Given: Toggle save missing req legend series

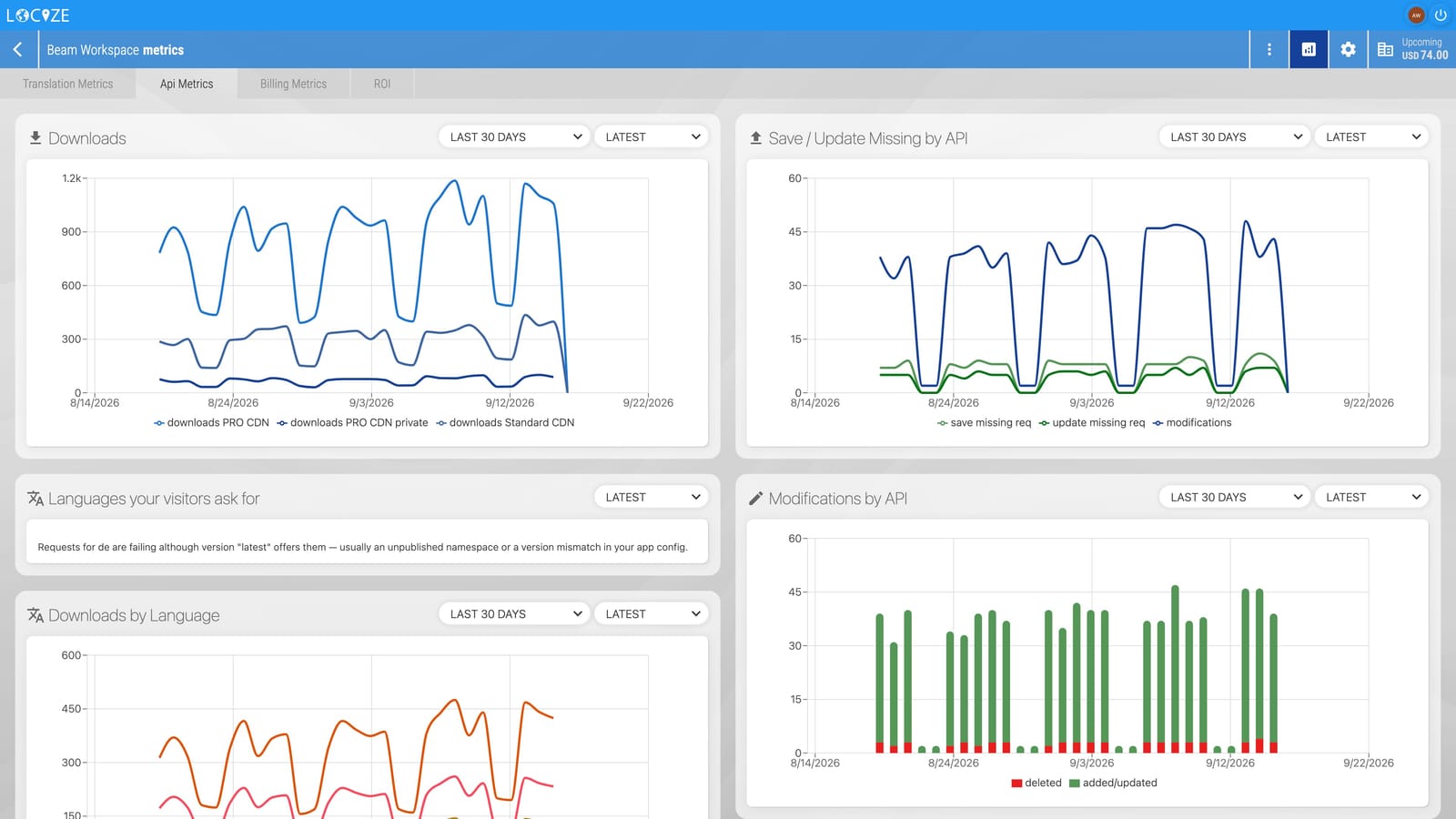Looking at the screenshot, I should (985, 423).
